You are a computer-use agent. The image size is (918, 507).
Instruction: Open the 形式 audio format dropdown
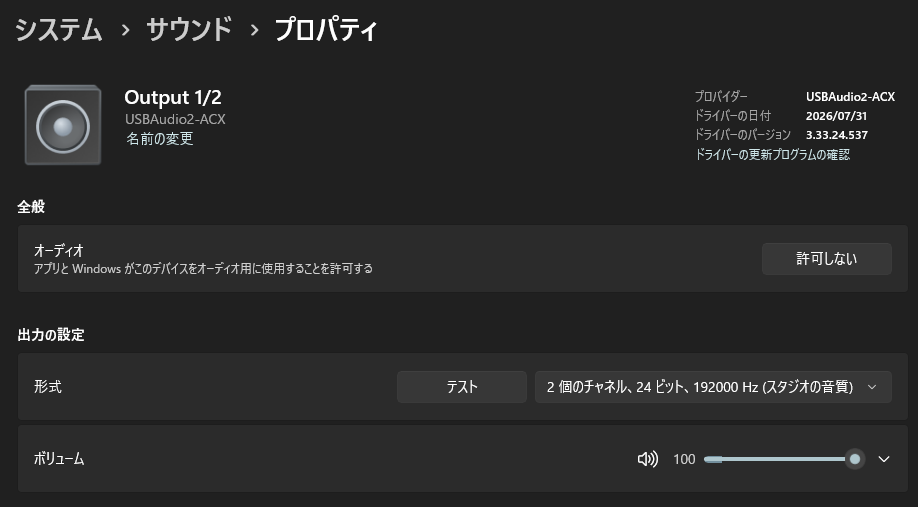[713, 387]
